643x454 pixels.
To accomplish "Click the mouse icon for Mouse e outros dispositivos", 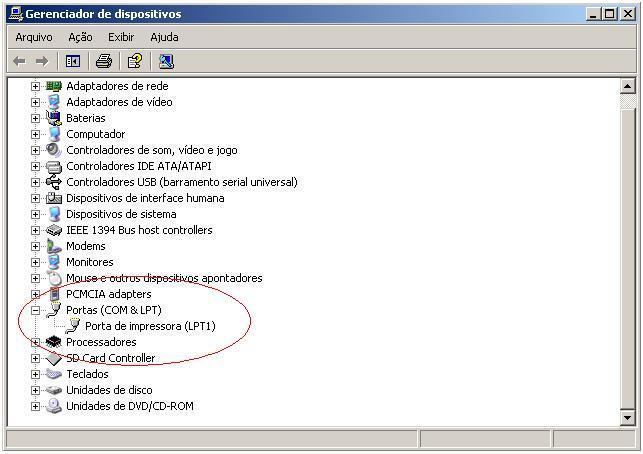I will pyautogui.click(x=54, y=278).
